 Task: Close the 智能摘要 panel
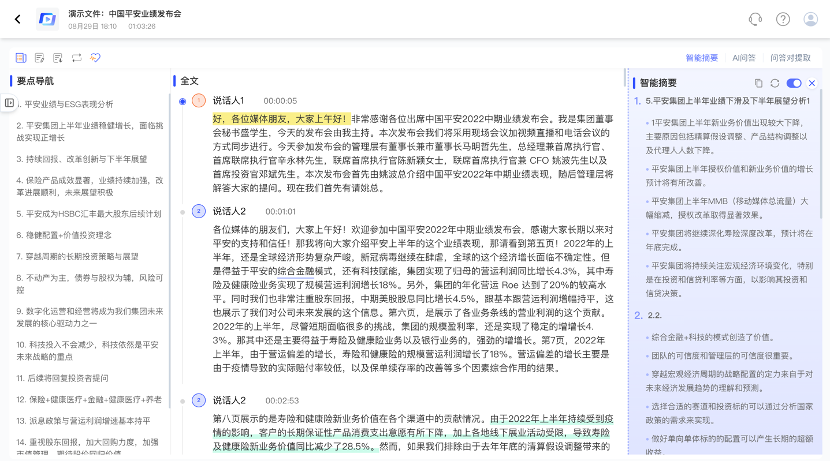(811, 83)
